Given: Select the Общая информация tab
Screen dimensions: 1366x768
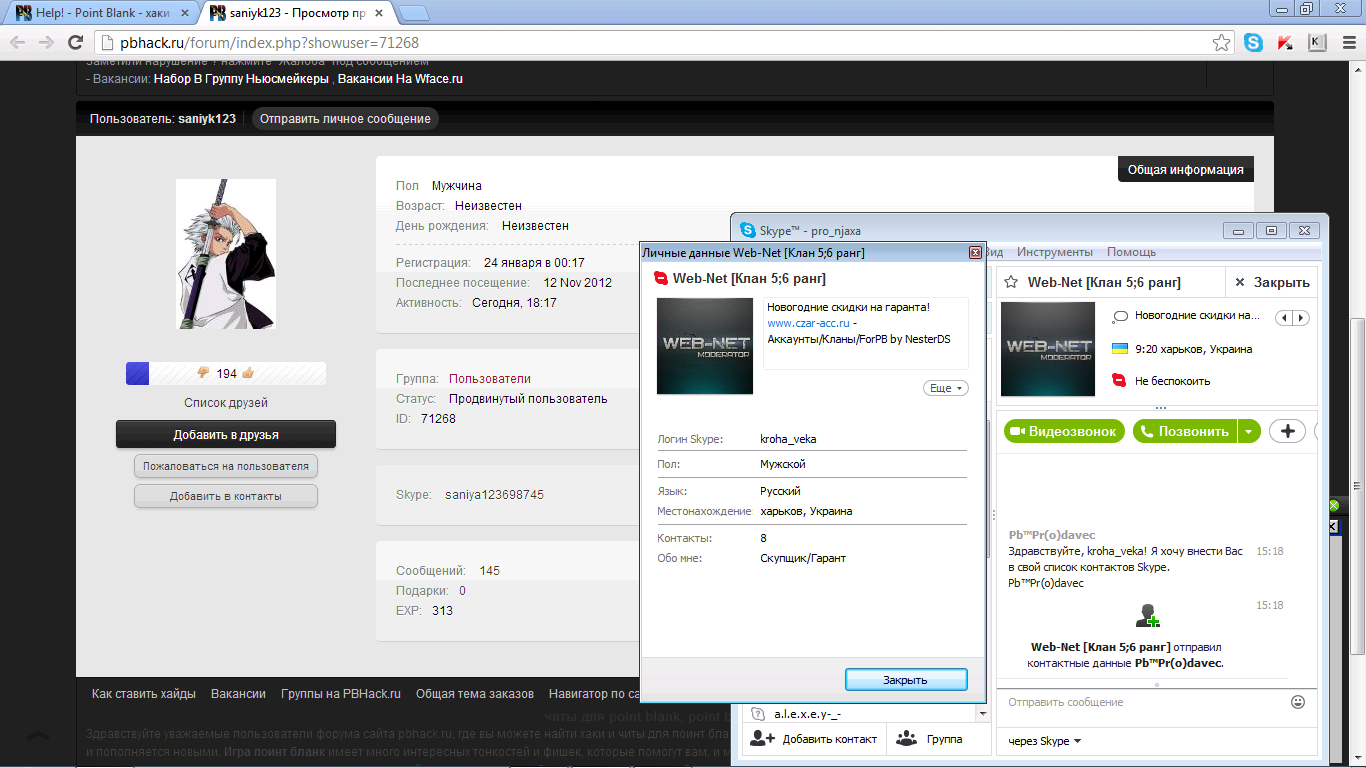Looking at the screenshot, I should [x=1185, y=169].
